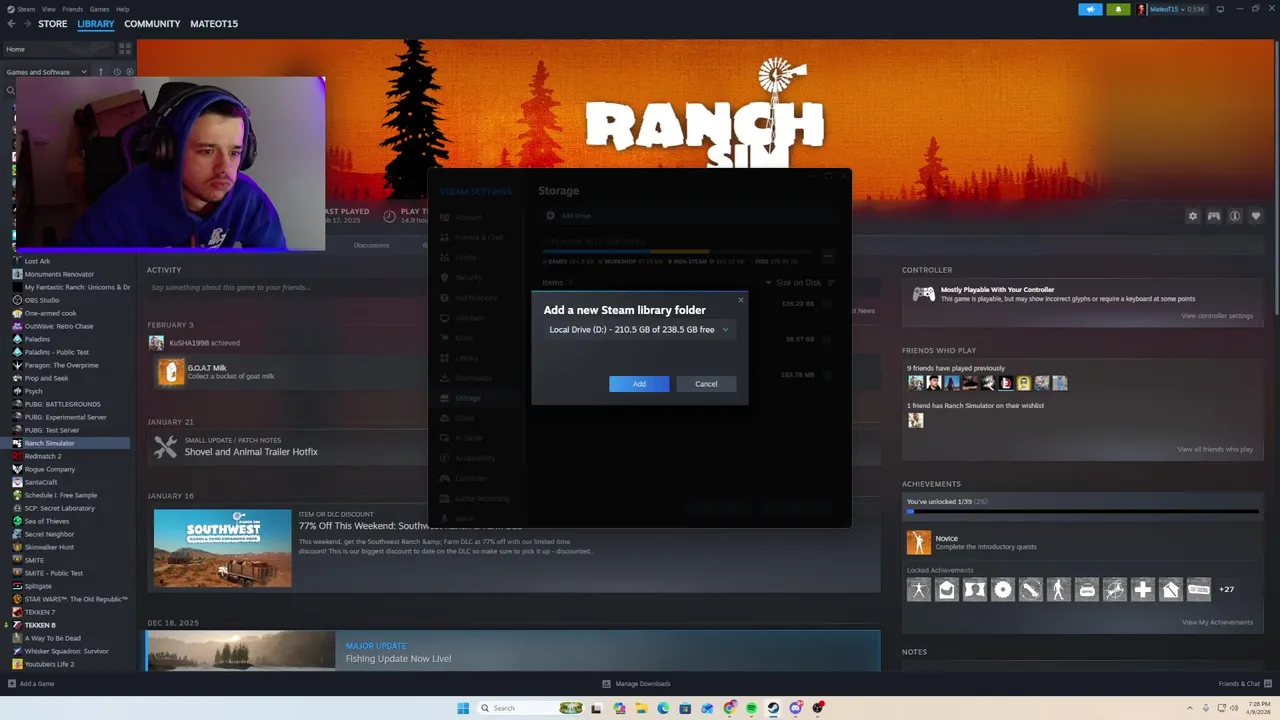Toggle the library grid view icon
1280x720 pixels.
[125, 48]
